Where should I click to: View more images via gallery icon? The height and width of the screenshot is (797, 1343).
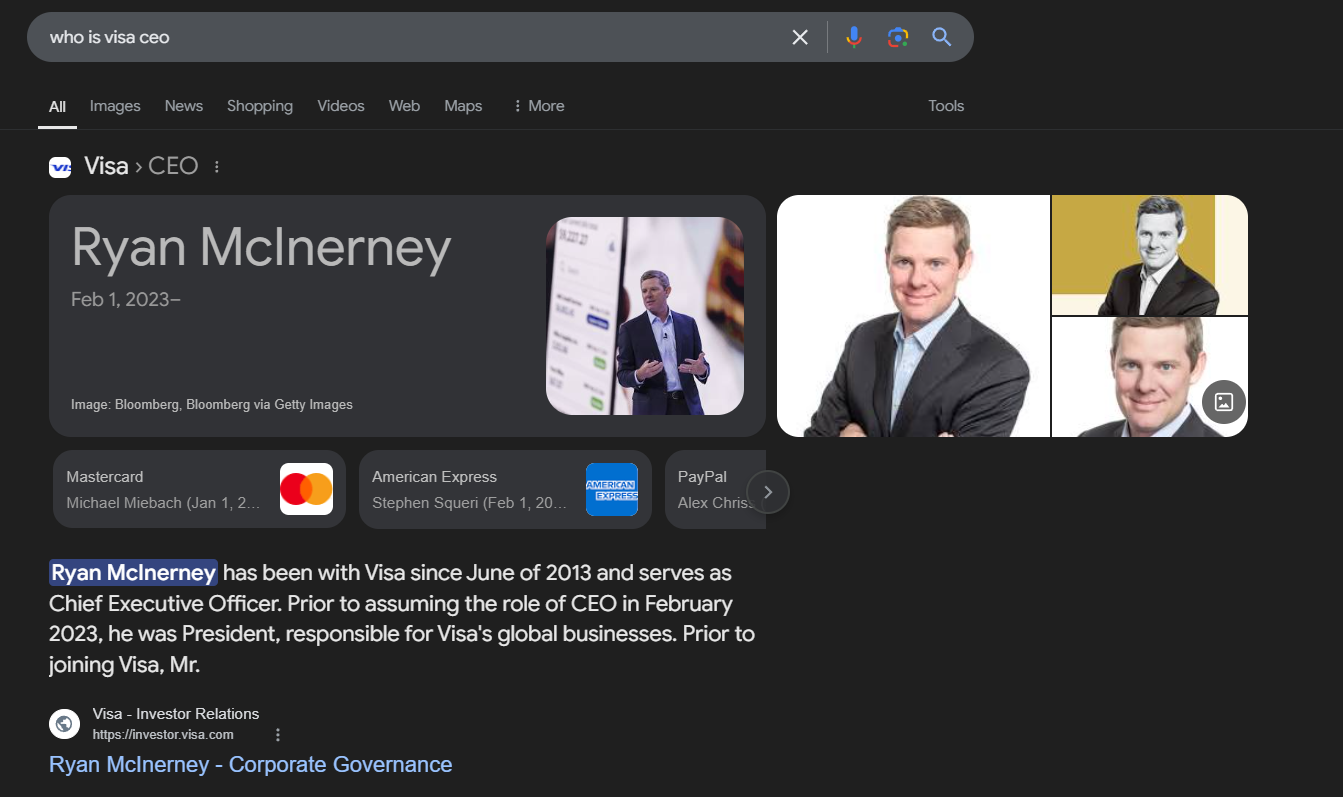tap(1224, 402)
